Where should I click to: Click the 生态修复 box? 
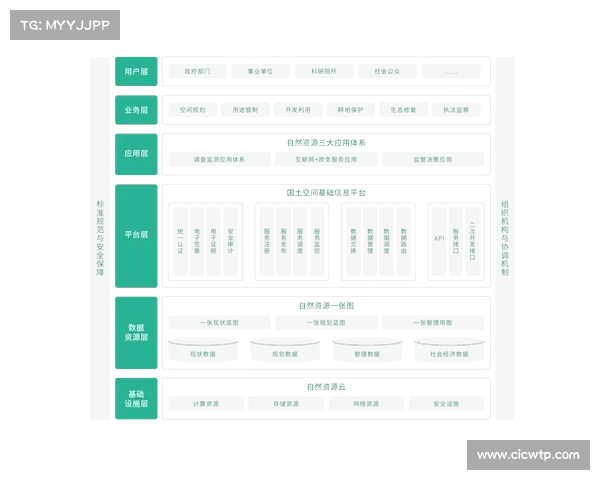[x=405, y=109]
